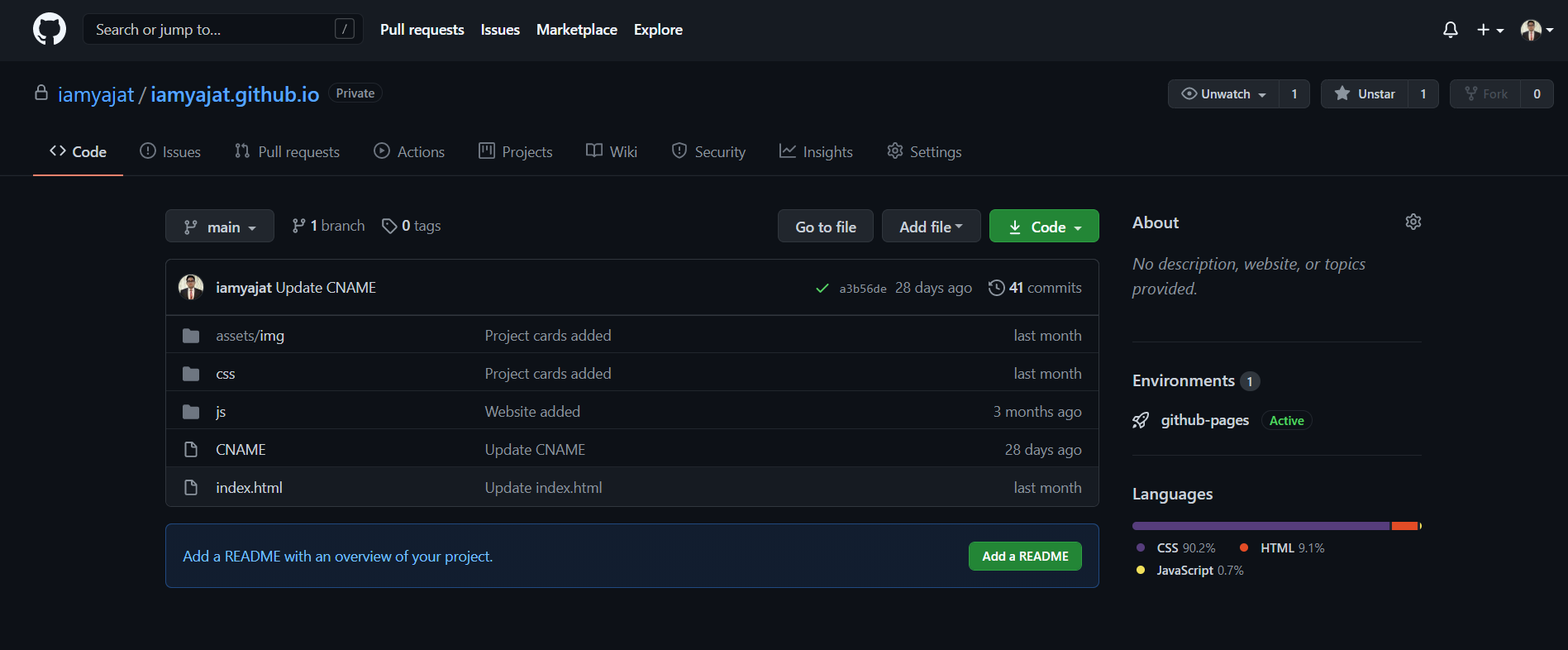Image resolution: width=1568 pixels, height=650 pixels.
Task: Click the css folder icon
Action: click(x=191, y=374)
